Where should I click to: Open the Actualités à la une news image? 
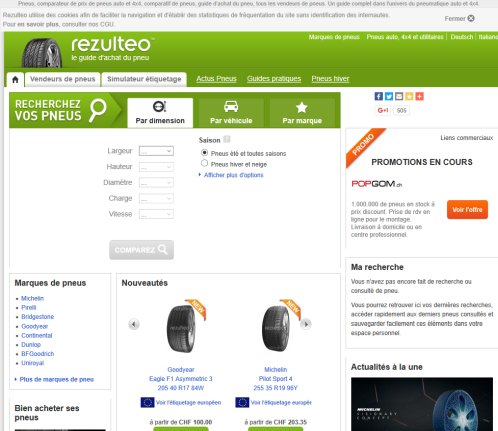pyautogui.click(x=422, y=404)
